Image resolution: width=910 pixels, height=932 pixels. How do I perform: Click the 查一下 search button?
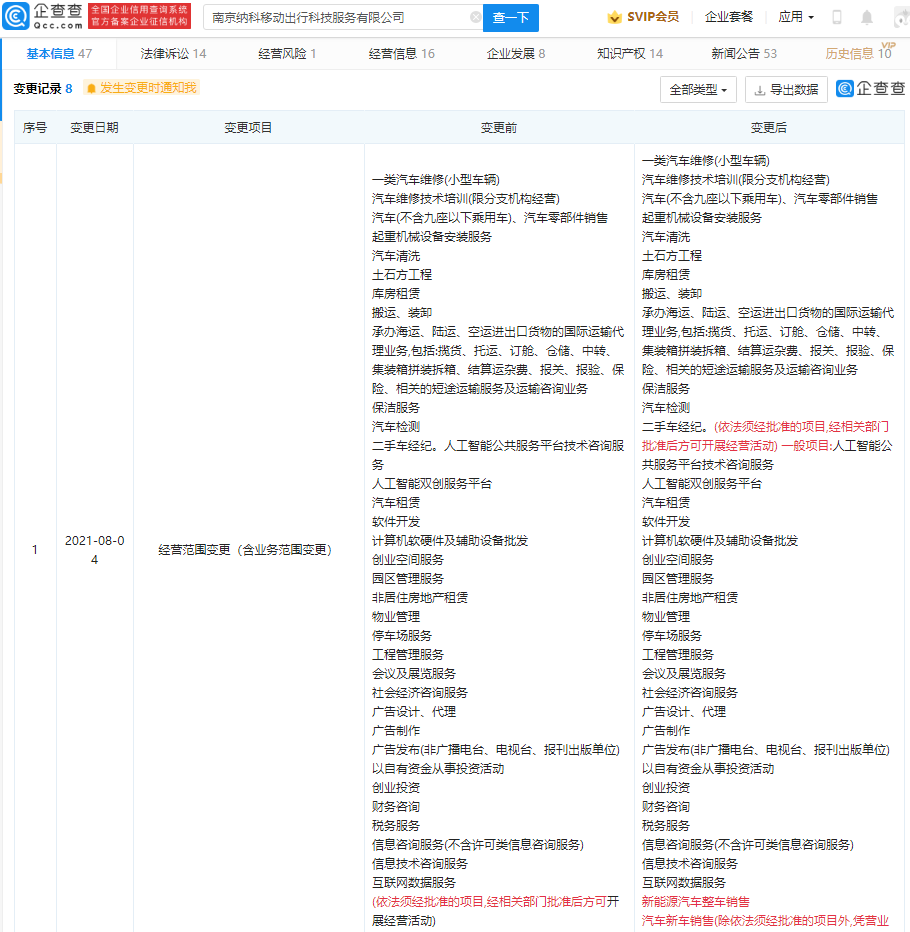(x=511, y=18)
